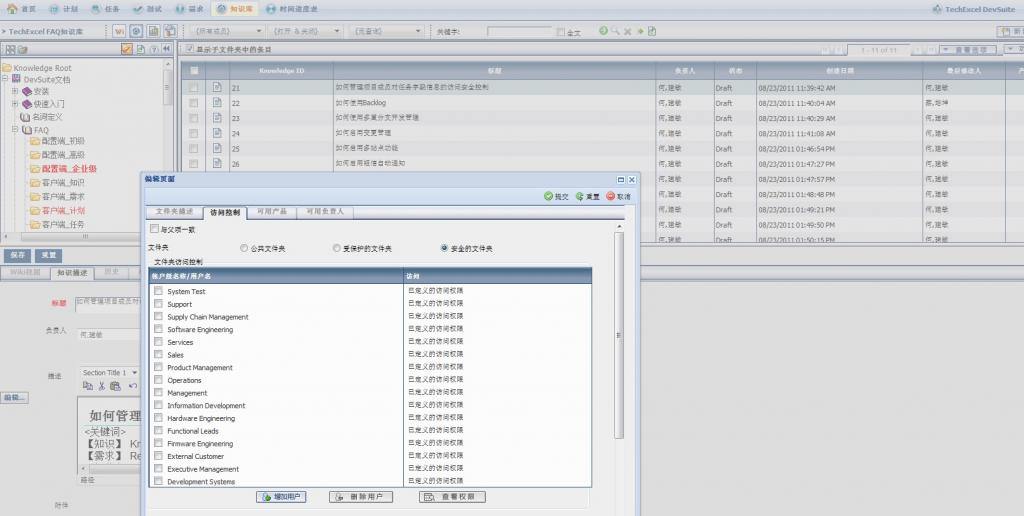Click the 查看权限 button
The height and width of the screenshot is (516, 1024).
(453, 497)
